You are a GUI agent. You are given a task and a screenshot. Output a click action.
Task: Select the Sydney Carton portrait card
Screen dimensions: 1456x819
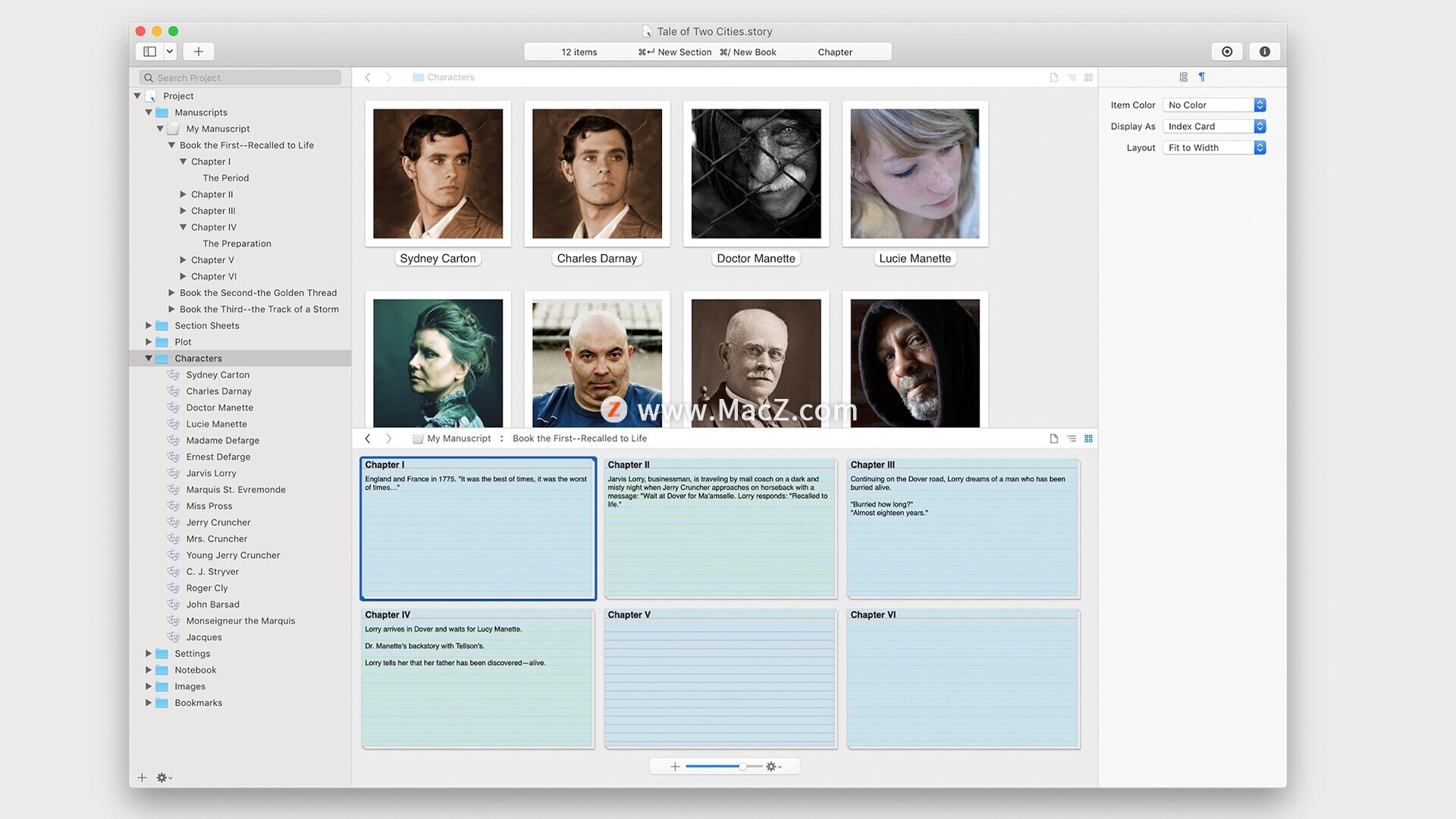438,174
